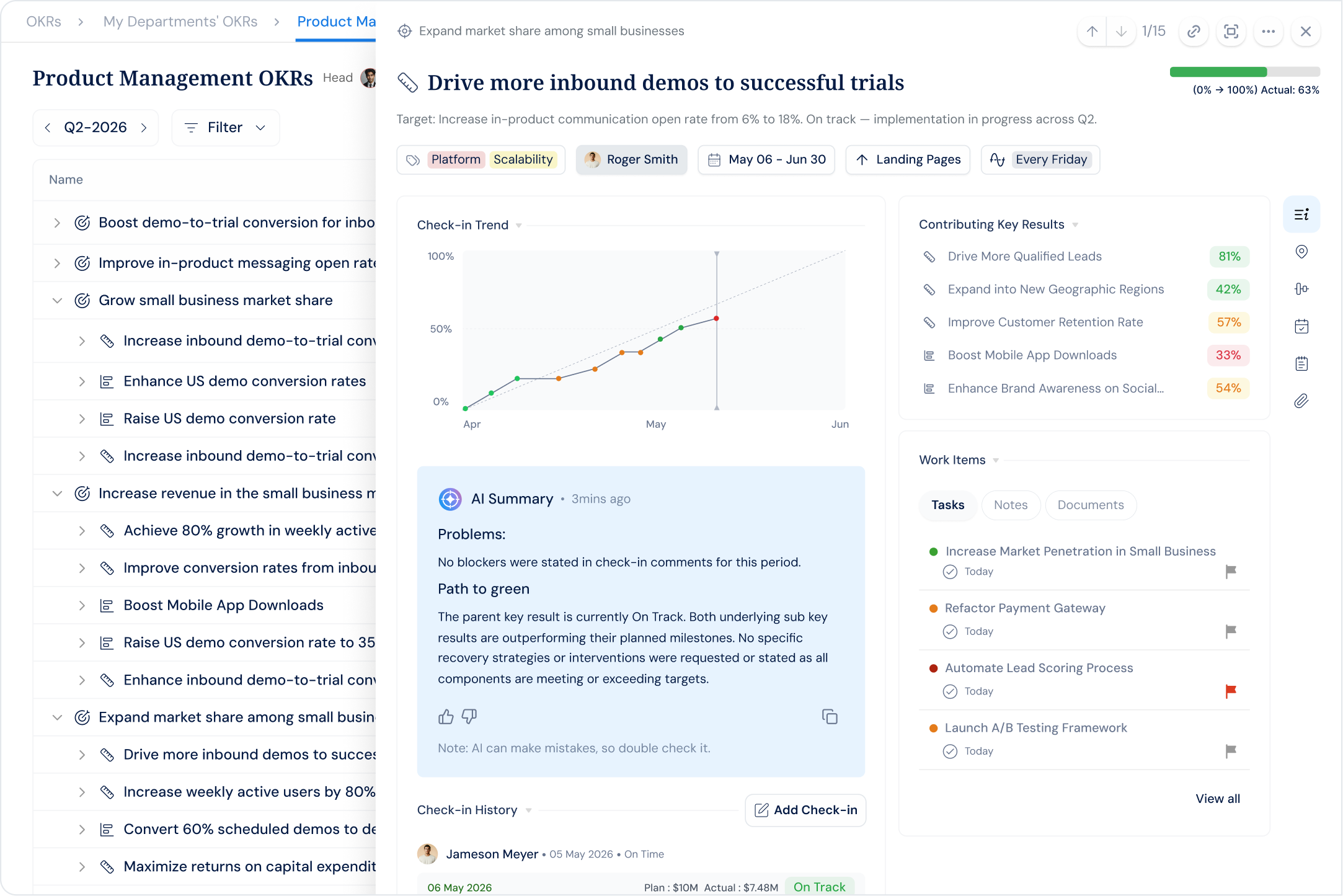Expand Boost demo-to-trial conversion objective
Viewport: 1343px width, 896px height.
pyautogui.click(x=57, y=223)
